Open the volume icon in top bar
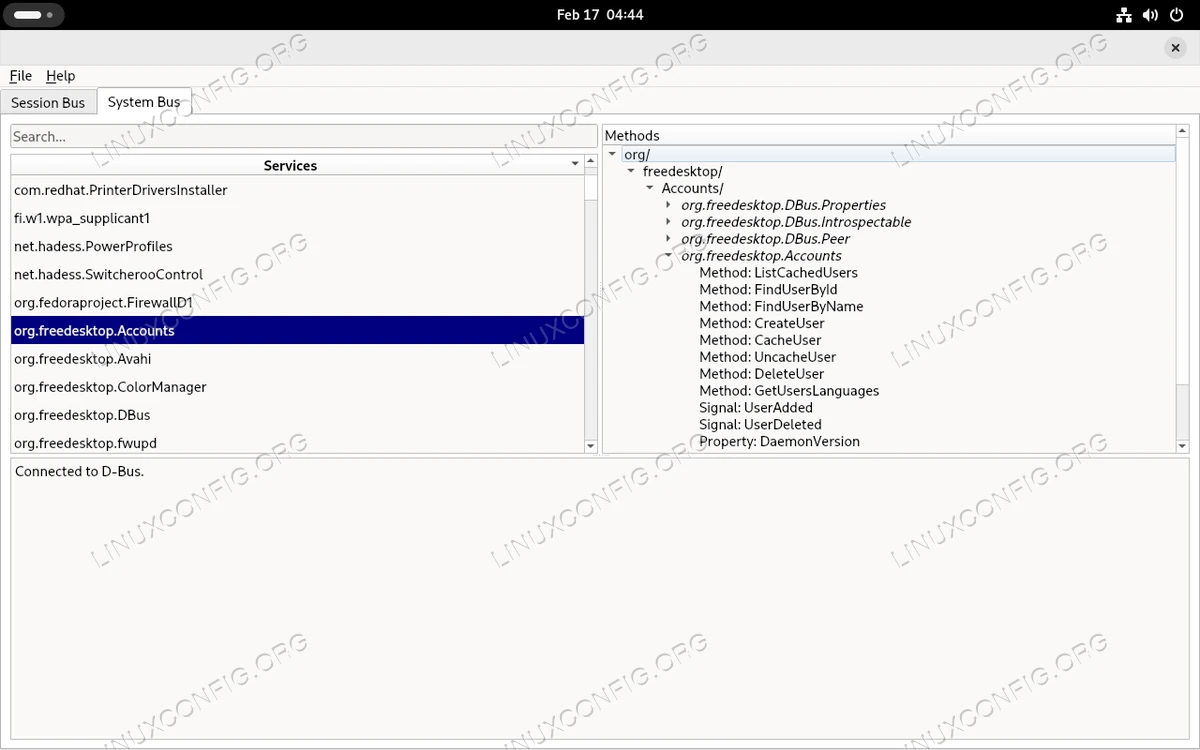Viewport: 1200px width, 750px height. [1150, 15]
